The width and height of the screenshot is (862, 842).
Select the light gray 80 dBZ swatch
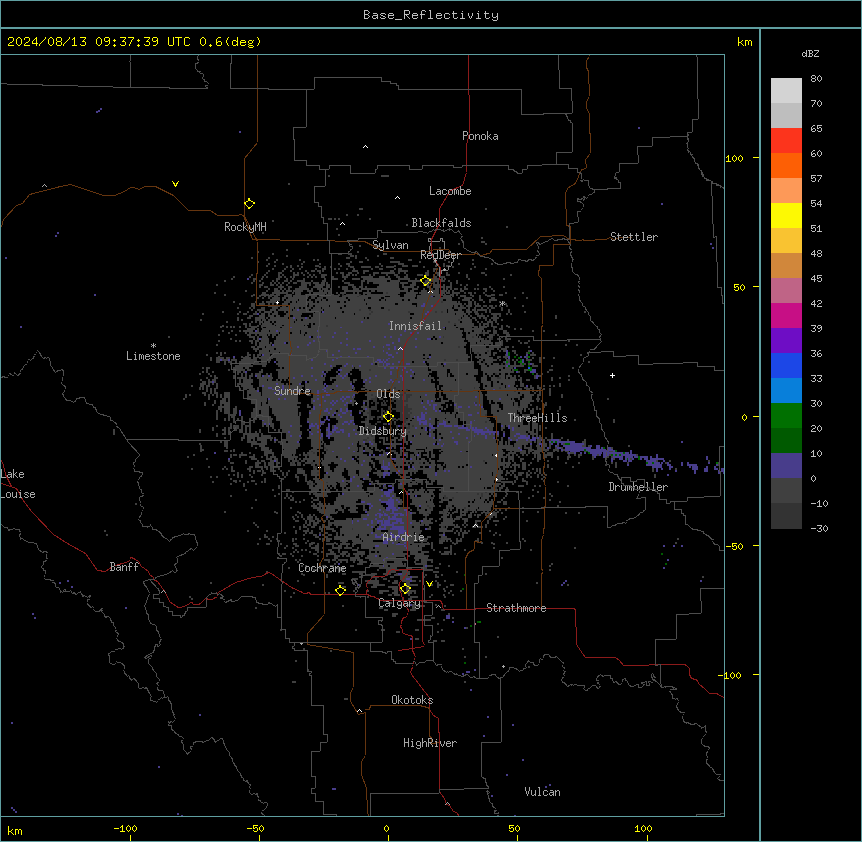point(786,91)
